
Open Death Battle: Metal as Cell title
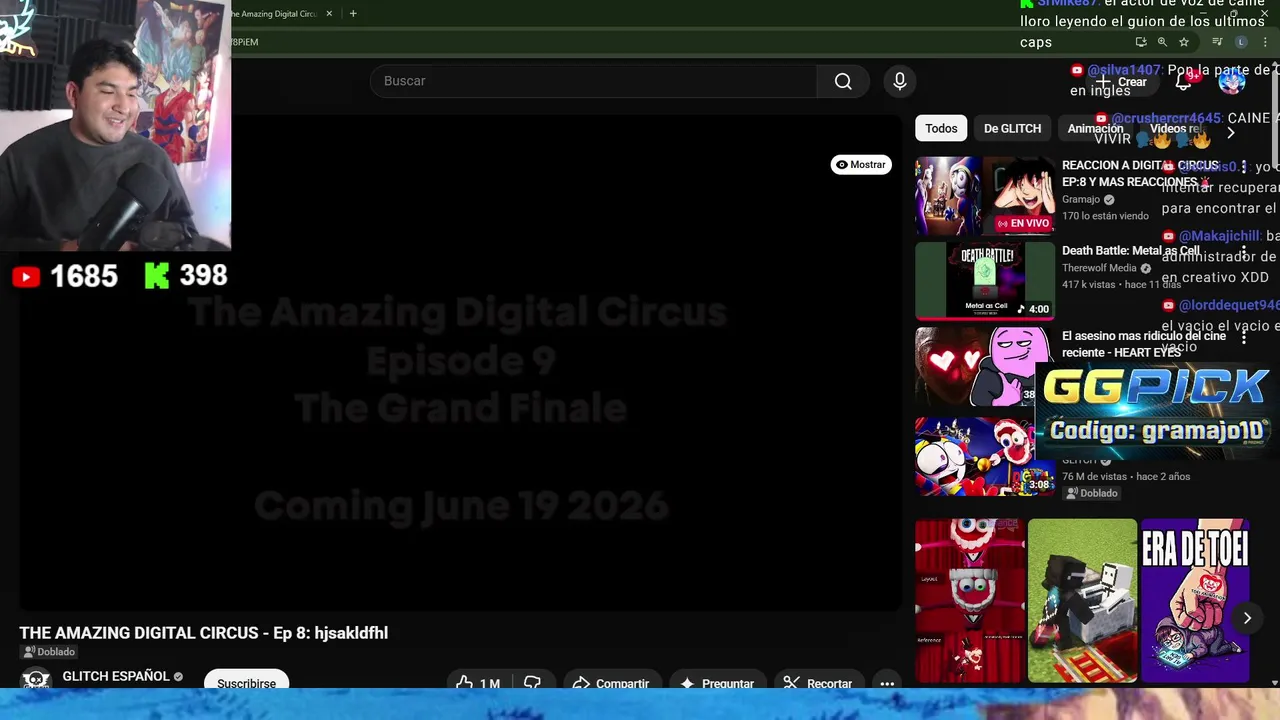1130,251
